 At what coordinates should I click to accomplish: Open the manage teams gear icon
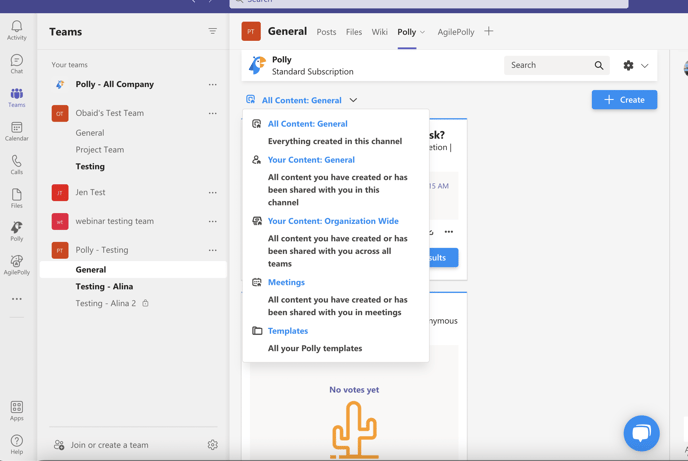click(x=212, y=445)
